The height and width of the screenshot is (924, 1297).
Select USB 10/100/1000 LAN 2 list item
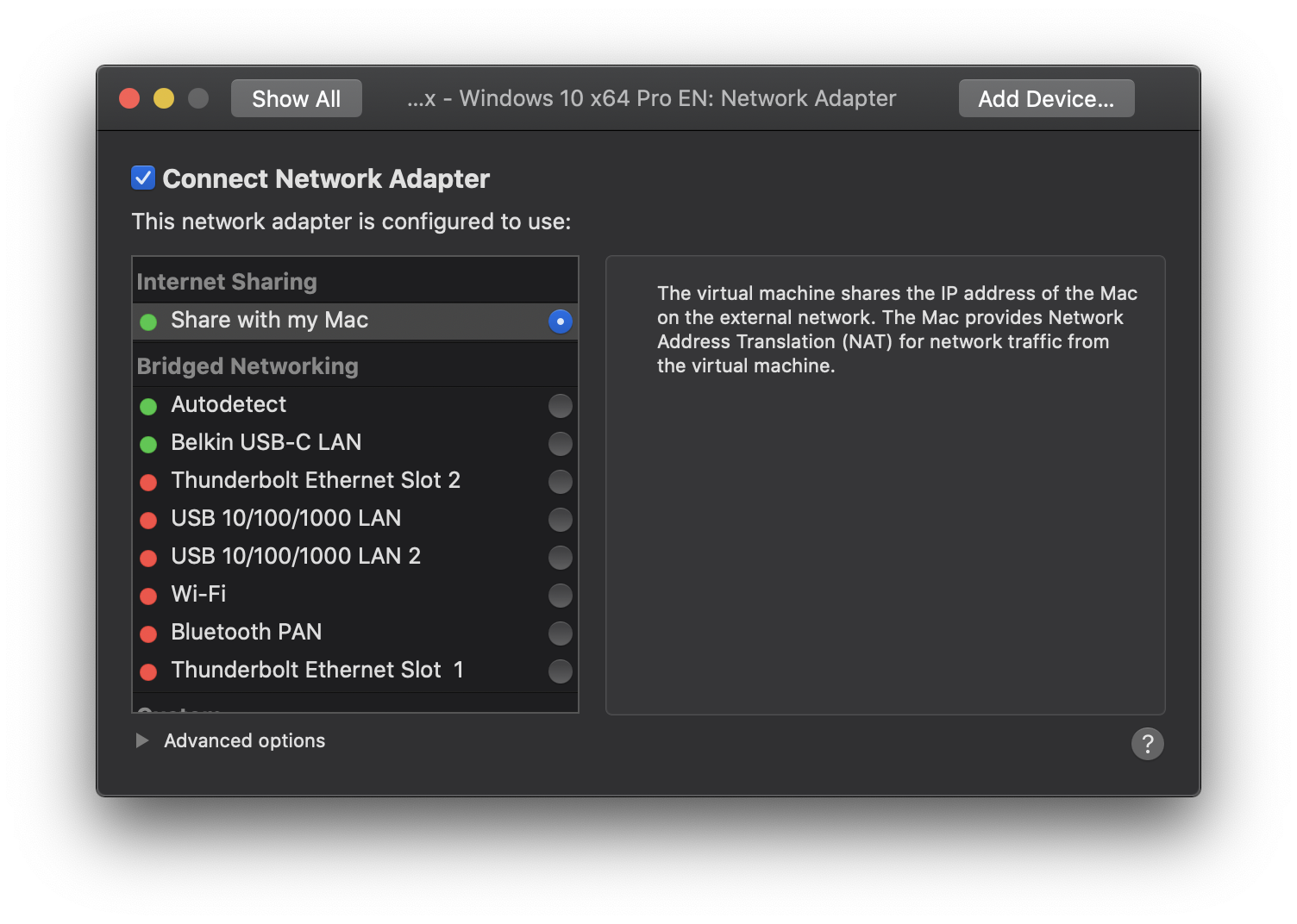[x=296, y=556]
